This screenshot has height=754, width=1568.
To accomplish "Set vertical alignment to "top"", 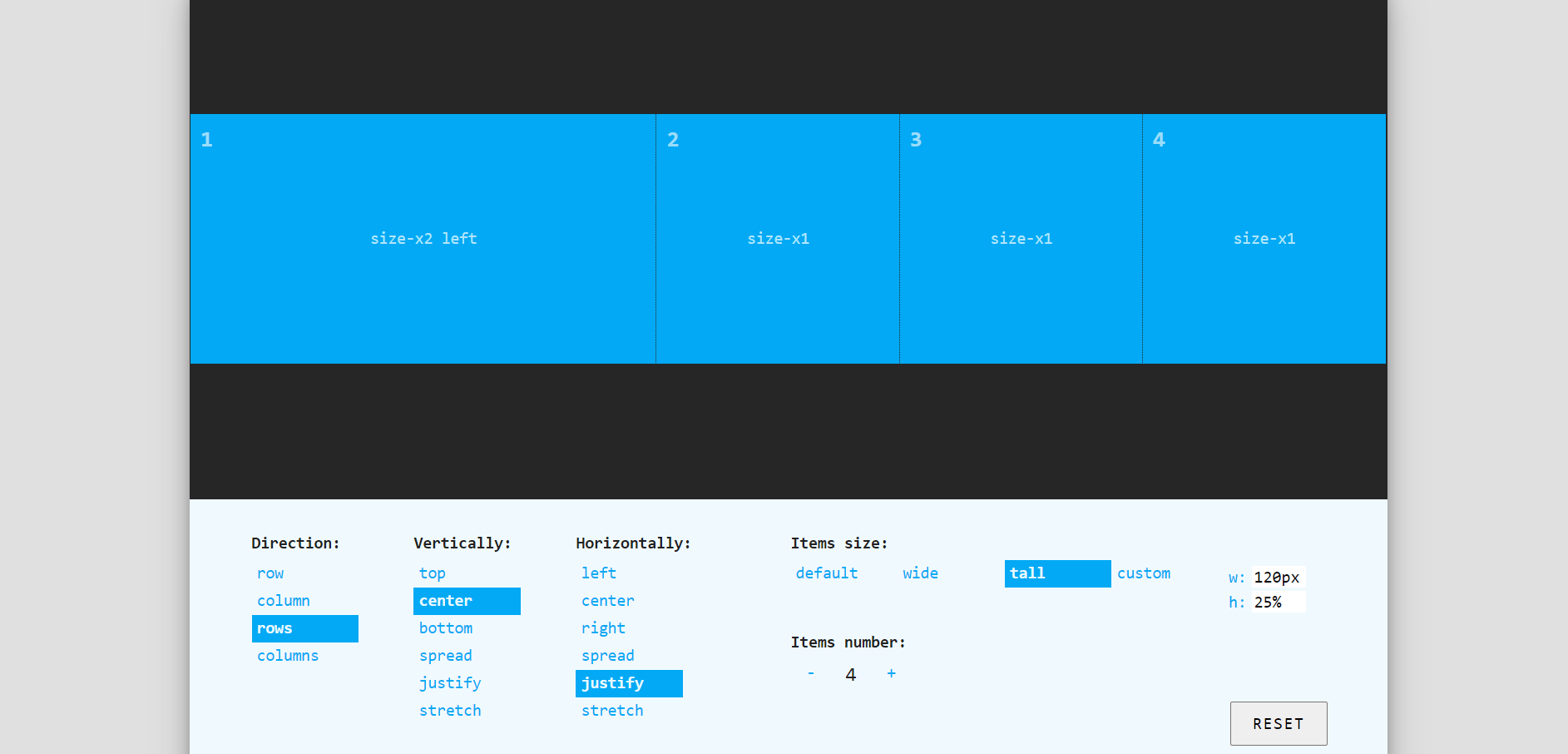I will click(432, 573).
